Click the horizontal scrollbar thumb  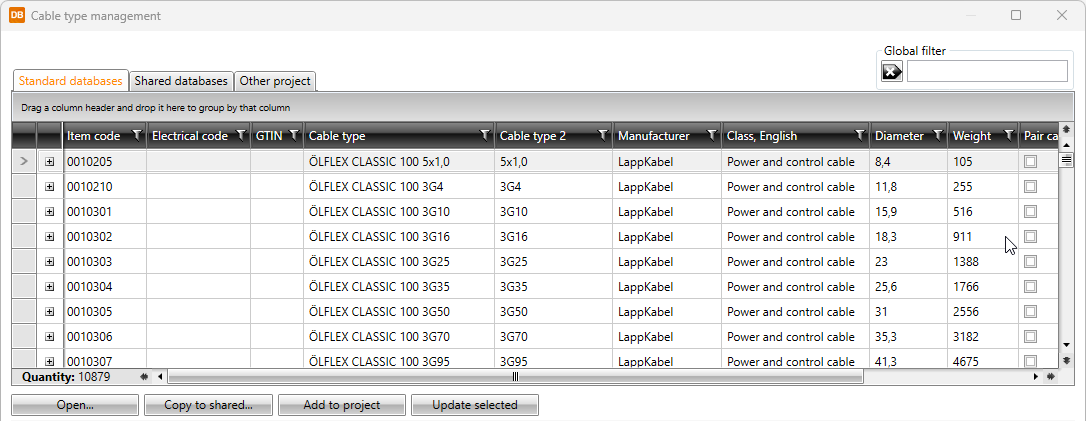515,377
